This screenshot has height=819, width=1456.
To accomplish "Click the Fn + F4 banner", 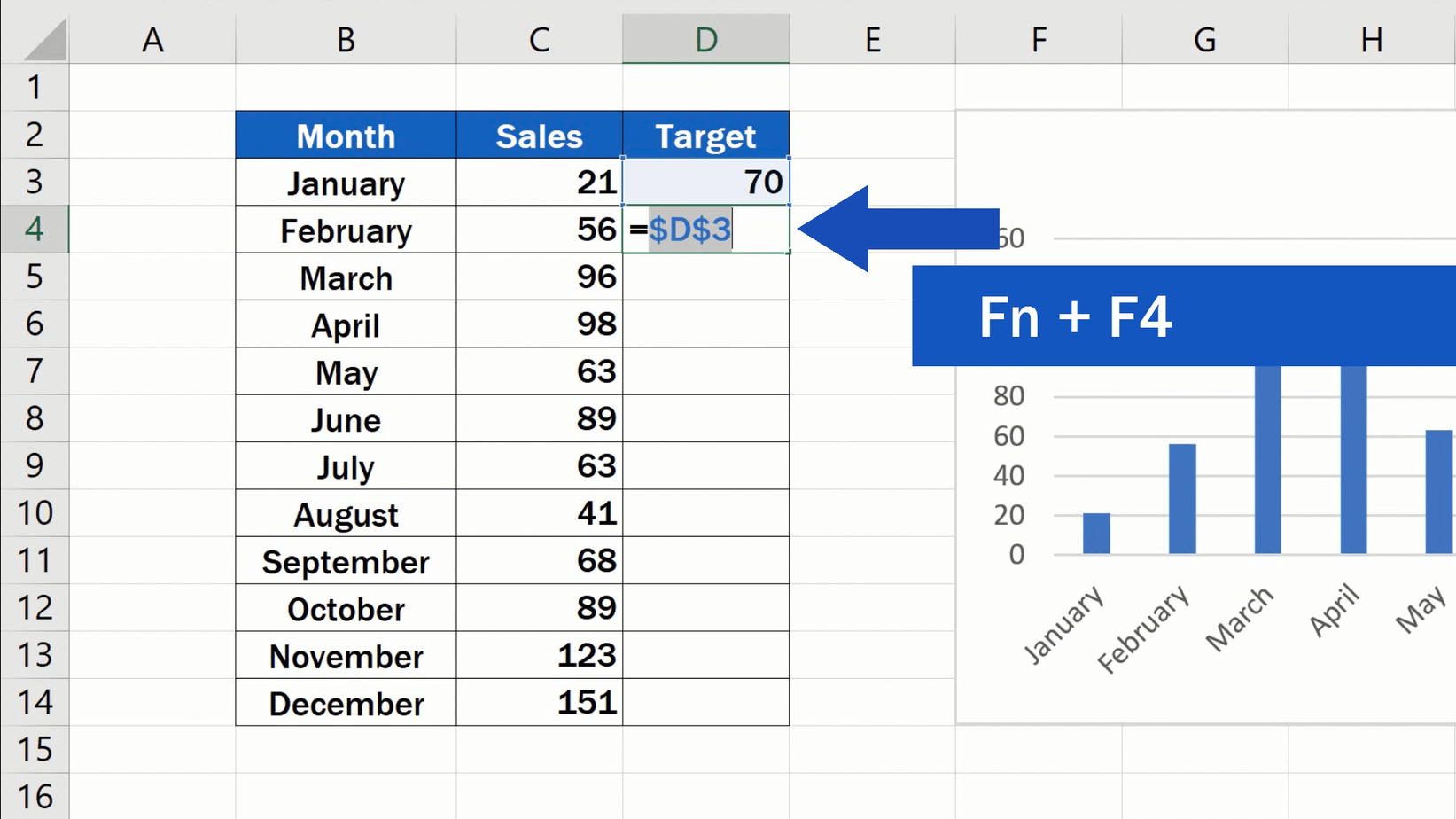I will coord(1076,316).
